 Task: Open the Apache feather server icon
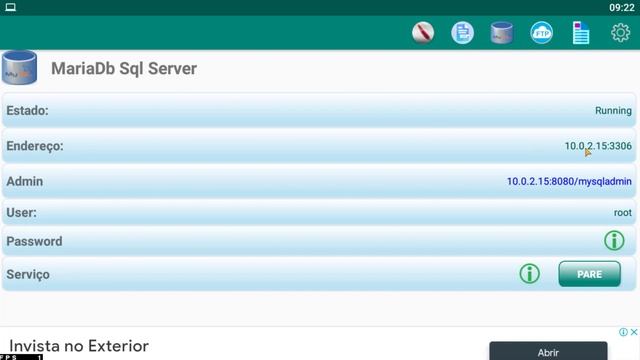coord(423,32)
